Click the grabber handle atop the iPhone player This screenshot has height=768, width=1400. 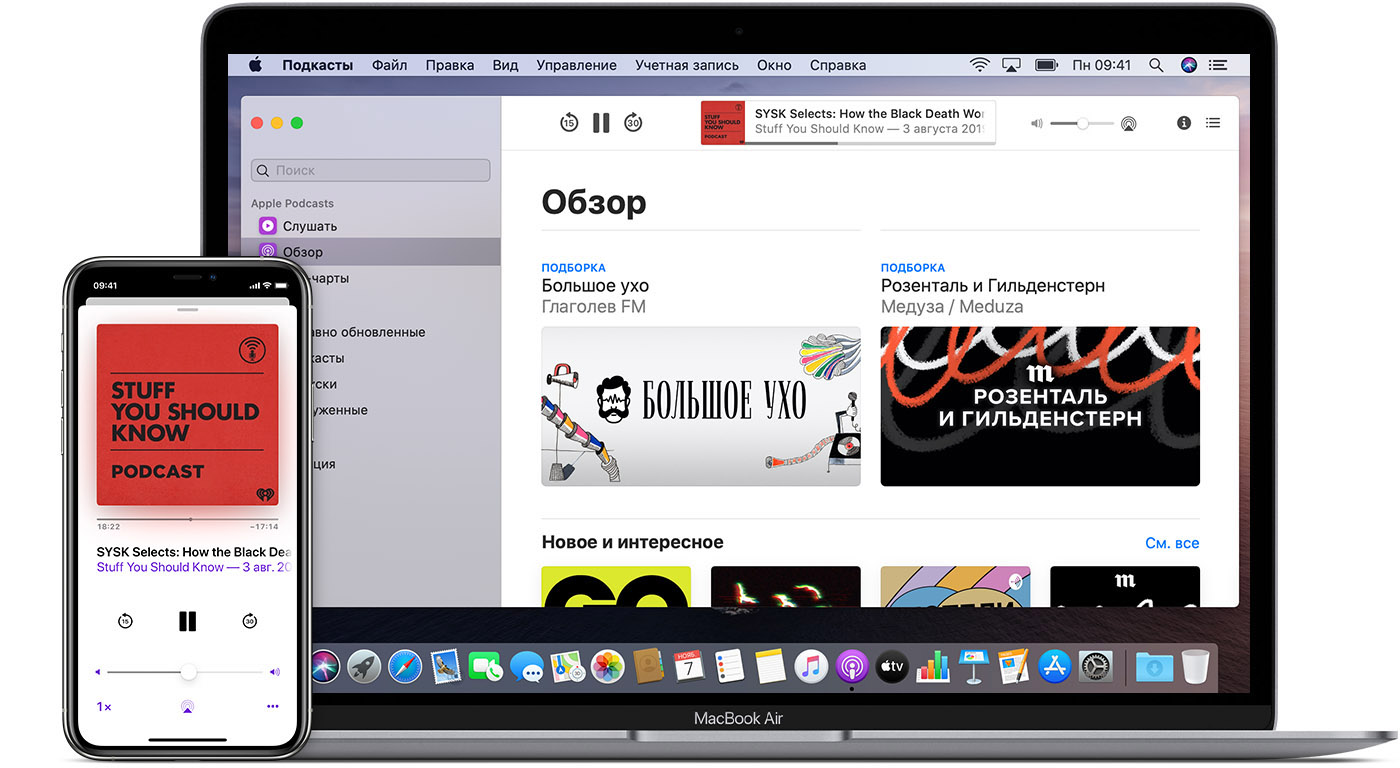pyautogui.click(x=187, y=310)
